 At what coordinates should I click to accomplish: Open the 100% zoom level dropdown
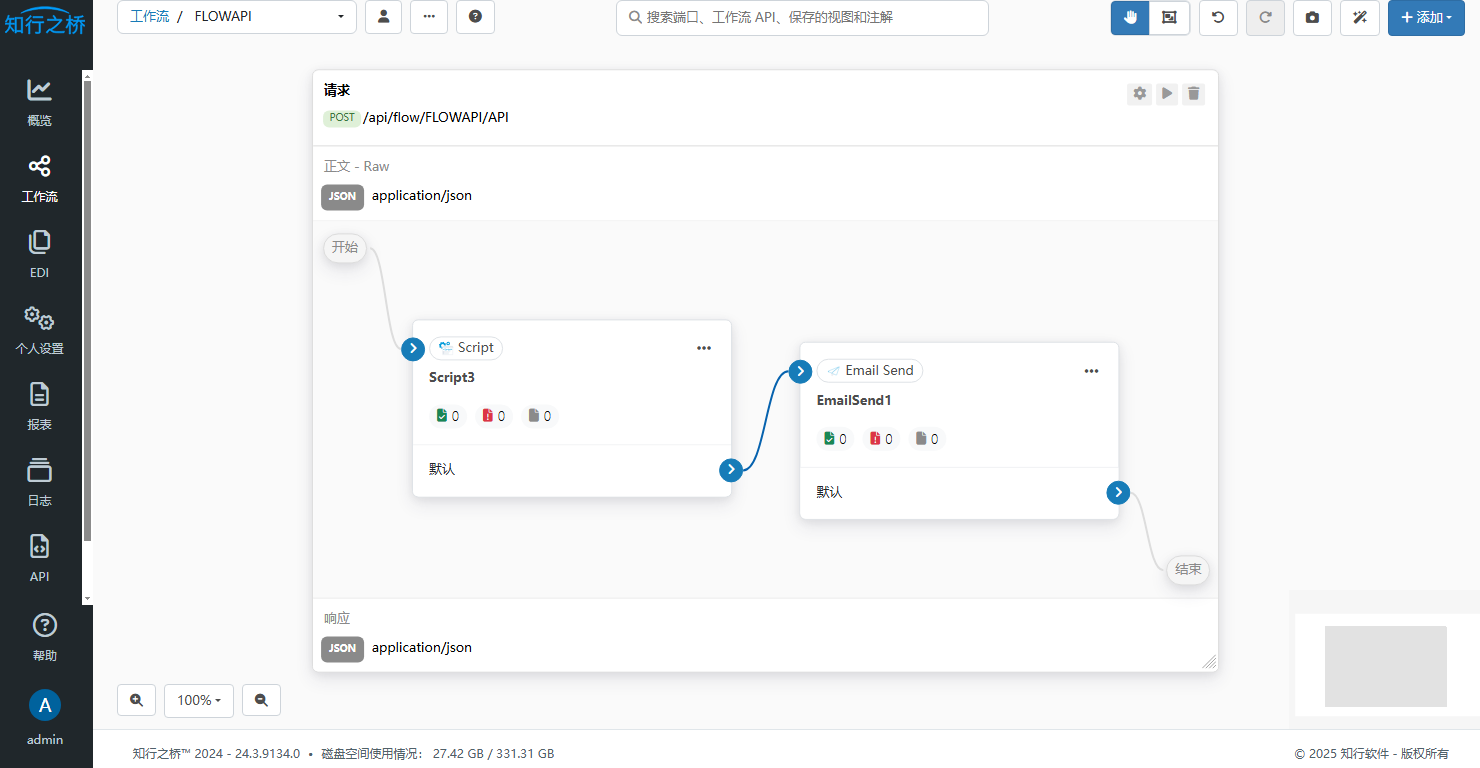[199, 700]
